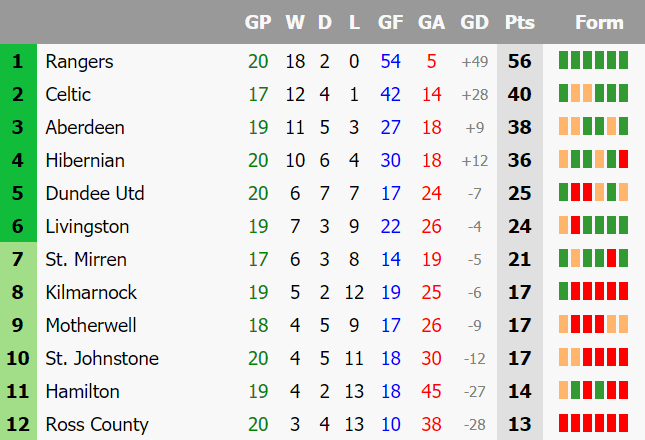Click Kilmarnock's only green form bar
645x440 pixels.
(x=564, y=291)
